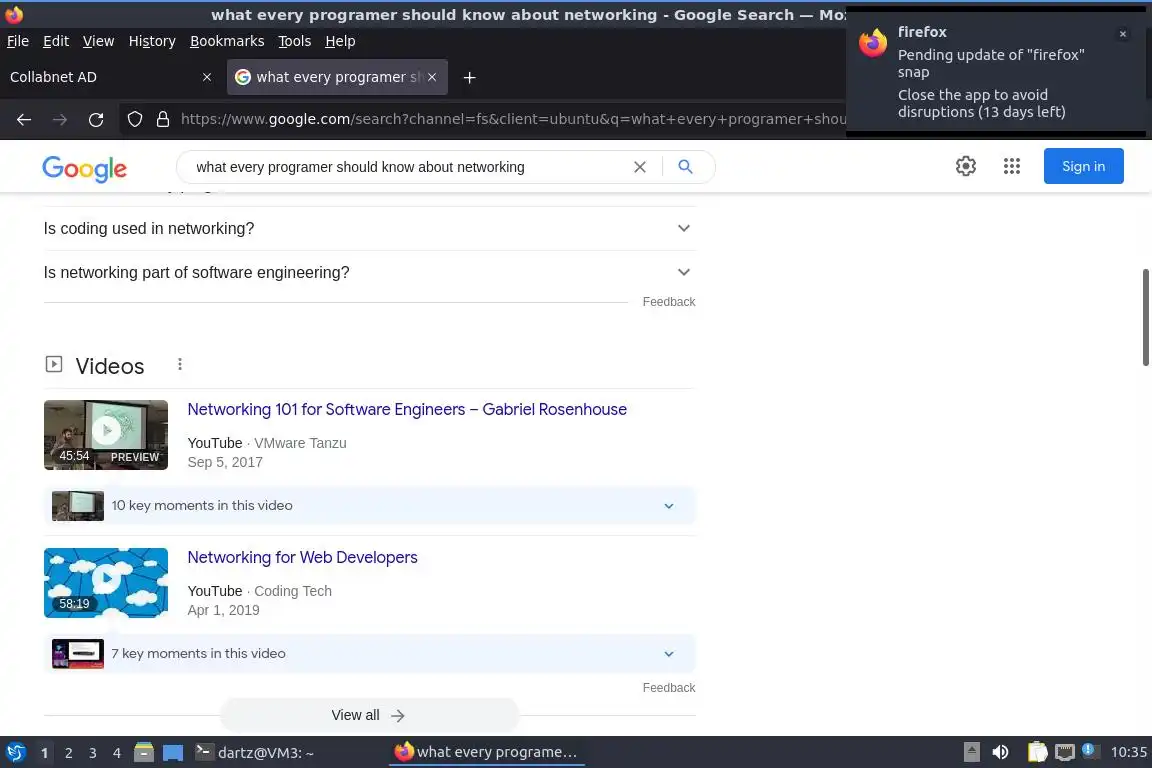Switch to the Collabnet AD tab
Viewport: 1152px width, 768px height.
click(x=110, y=77)
